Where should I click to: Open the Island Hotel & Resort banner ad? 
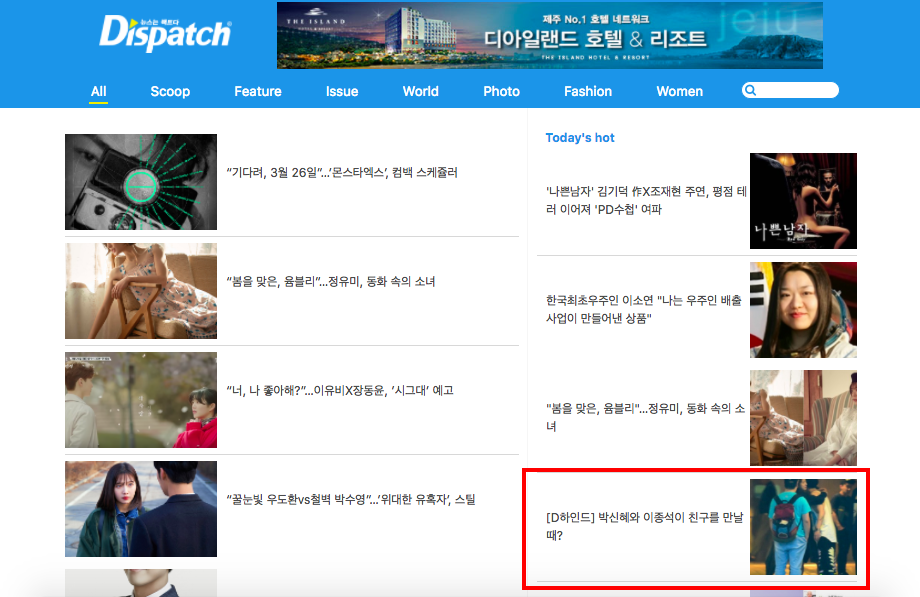(x=549, y=36)
